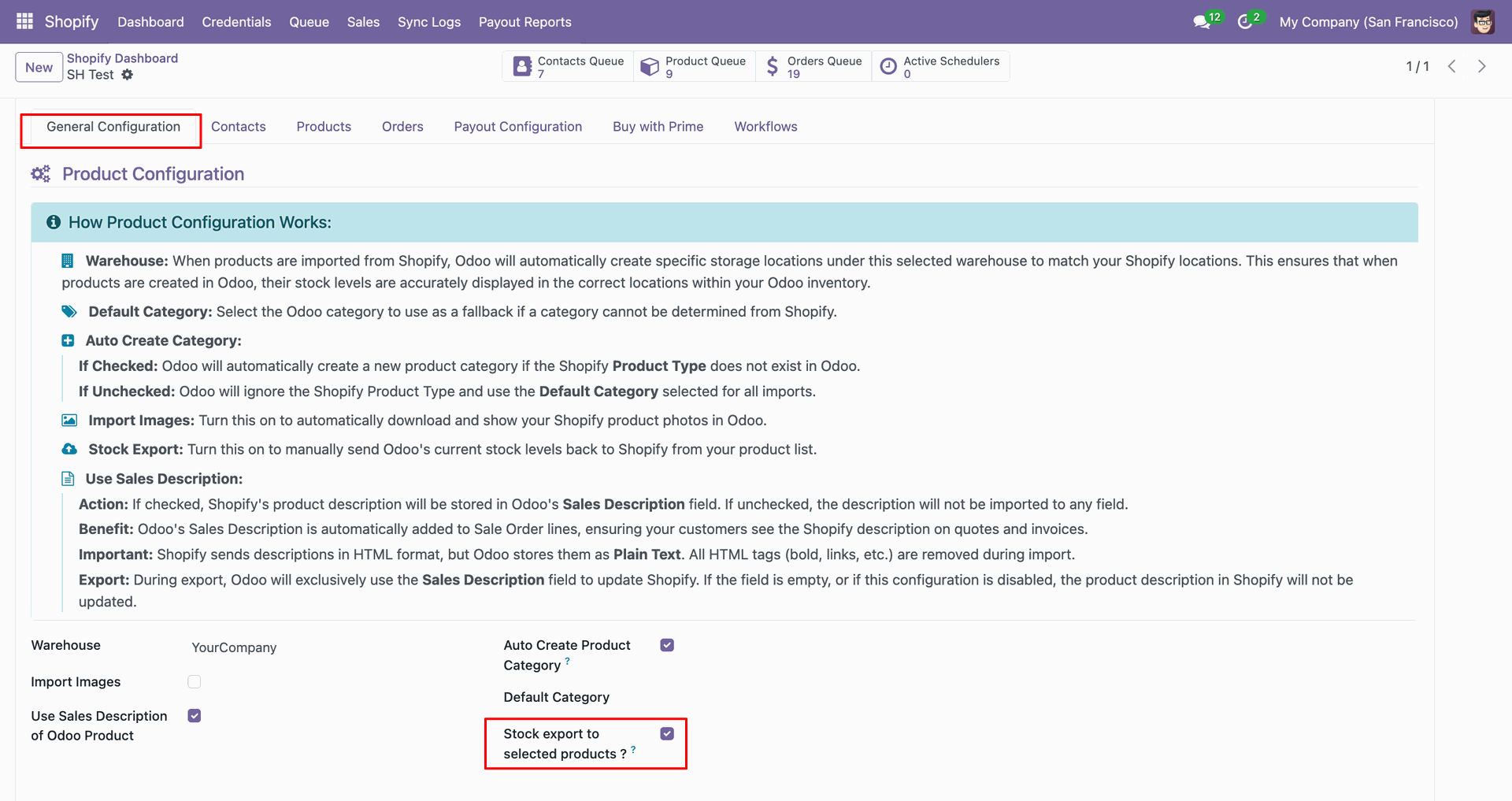Switch to the Orders tab

tap(402, 127)
